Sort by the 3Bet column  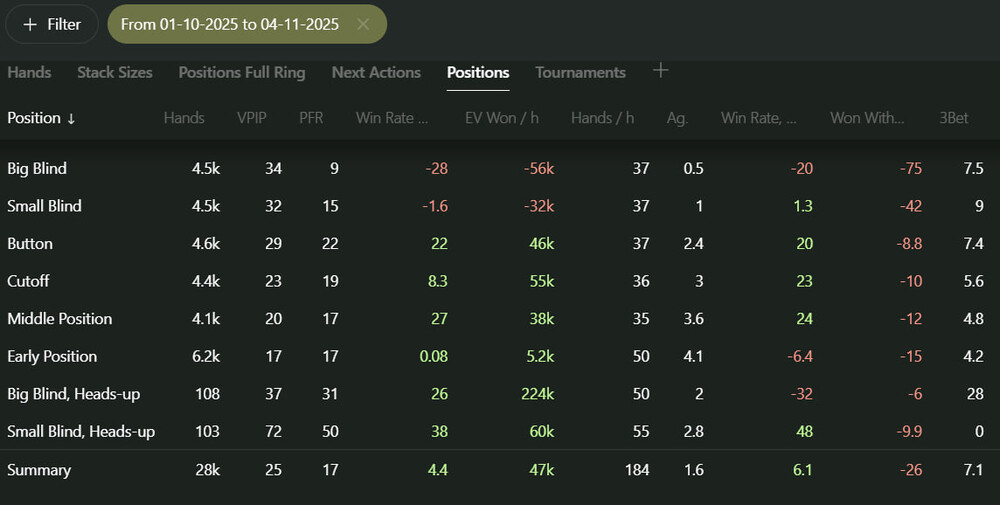(x=954, y=118)
